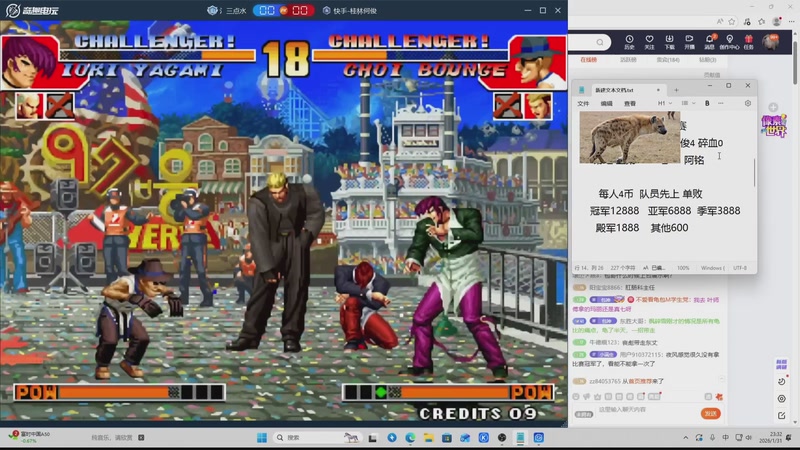Click the night mode moon icon in right sidebar
Image resolution: width=800 pixels, height=450 pixels.
781,382
